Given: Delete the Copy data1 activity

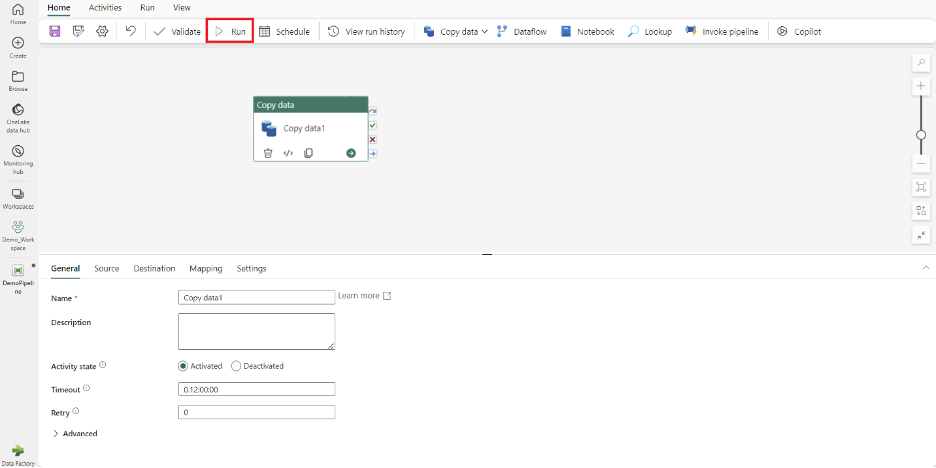Looking at the screenshot, I should [x=268, y=153].
